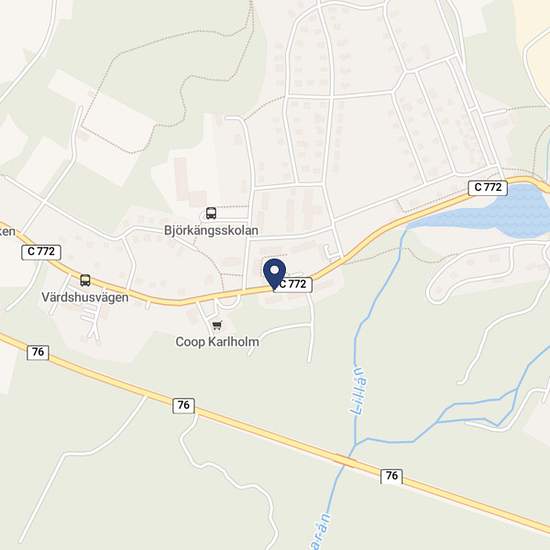The width and height of the screenshot is (550, 550).
Task: Select the rightmost 76 road shield
Action: (391, 476)
